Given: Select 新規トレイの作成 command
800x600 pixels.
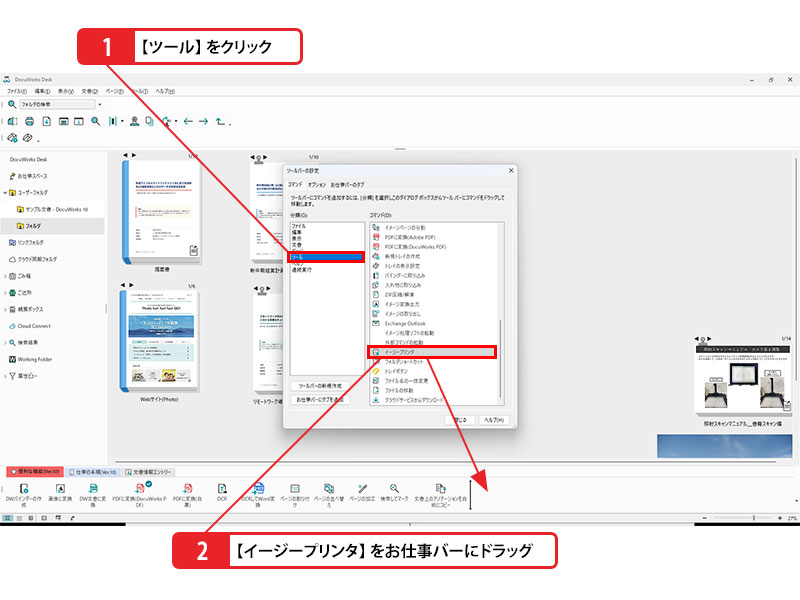Looking at the screenshot, I should click(x=403, y=257).
